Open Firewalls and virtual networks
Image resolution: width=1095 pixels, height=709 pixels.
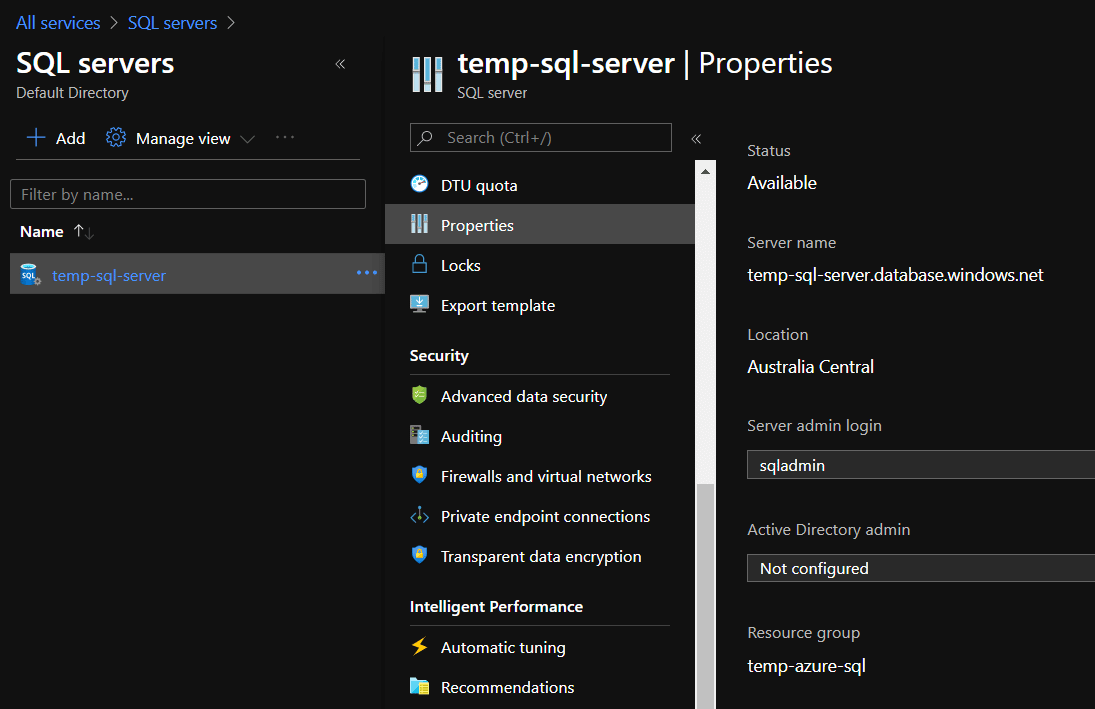[x=540, y=476]
